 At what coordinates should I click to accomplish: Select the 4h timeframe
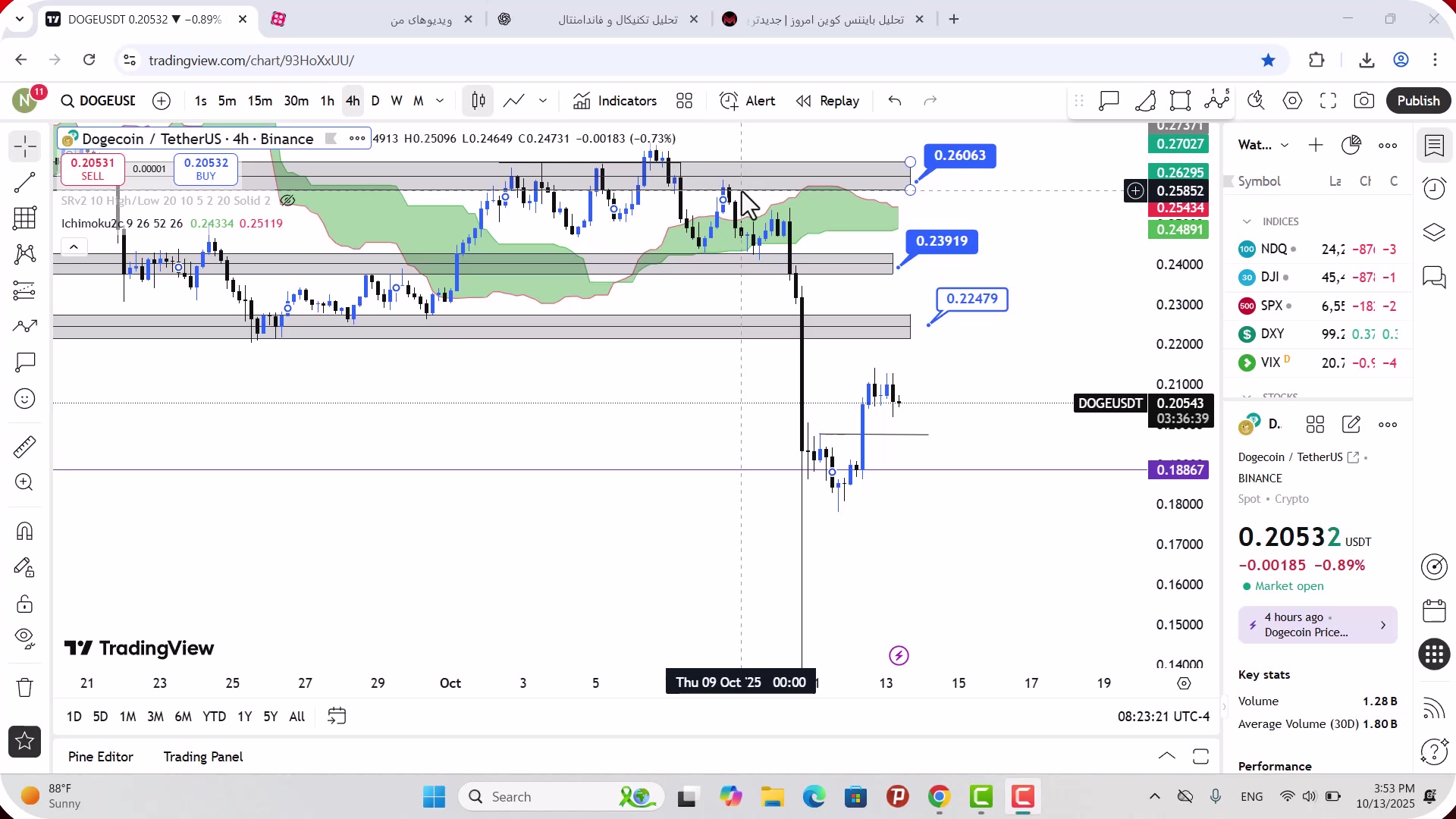tap(353, 101)
